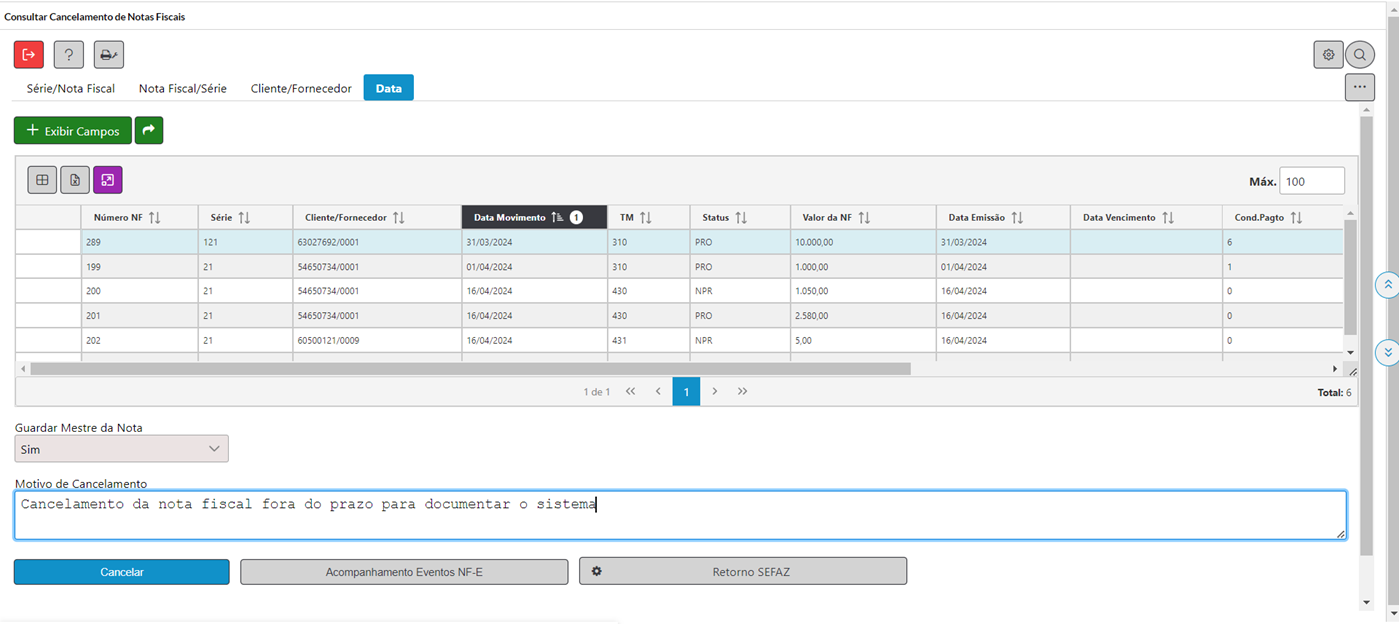Switch to the Nota Fiscal/Série tab
The image size is (1399, 624).
click(183, 88)
